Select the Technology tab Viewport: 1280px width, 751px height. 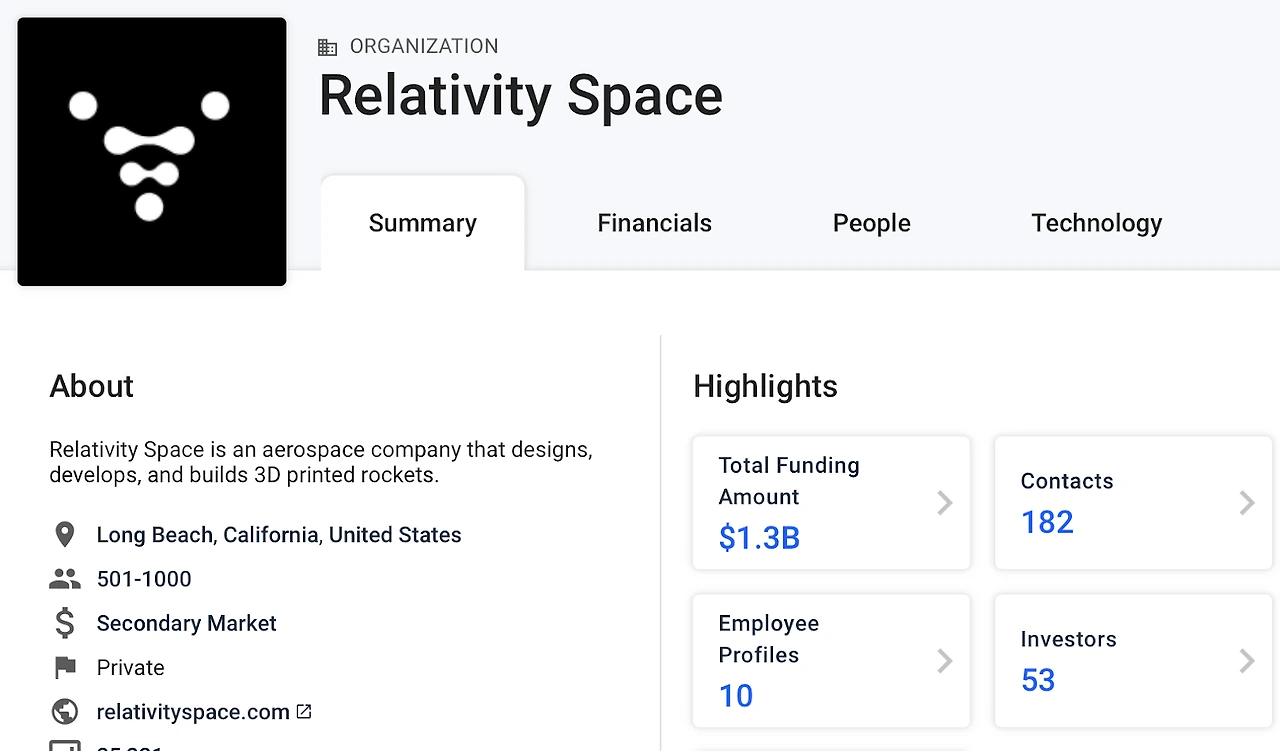[1096, 223]
